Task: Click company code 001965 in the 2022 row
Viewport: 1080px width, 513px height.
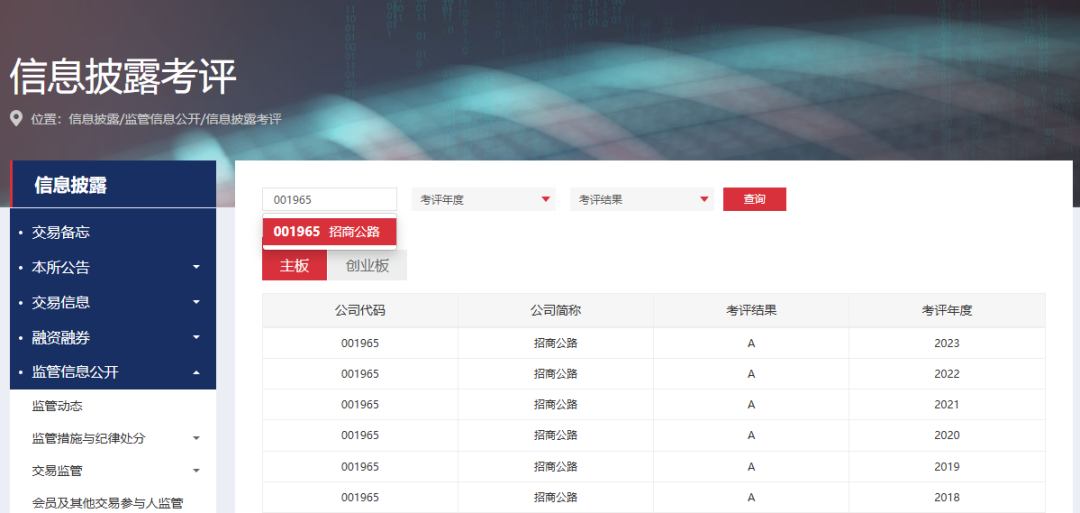Action: click(360, 374)
